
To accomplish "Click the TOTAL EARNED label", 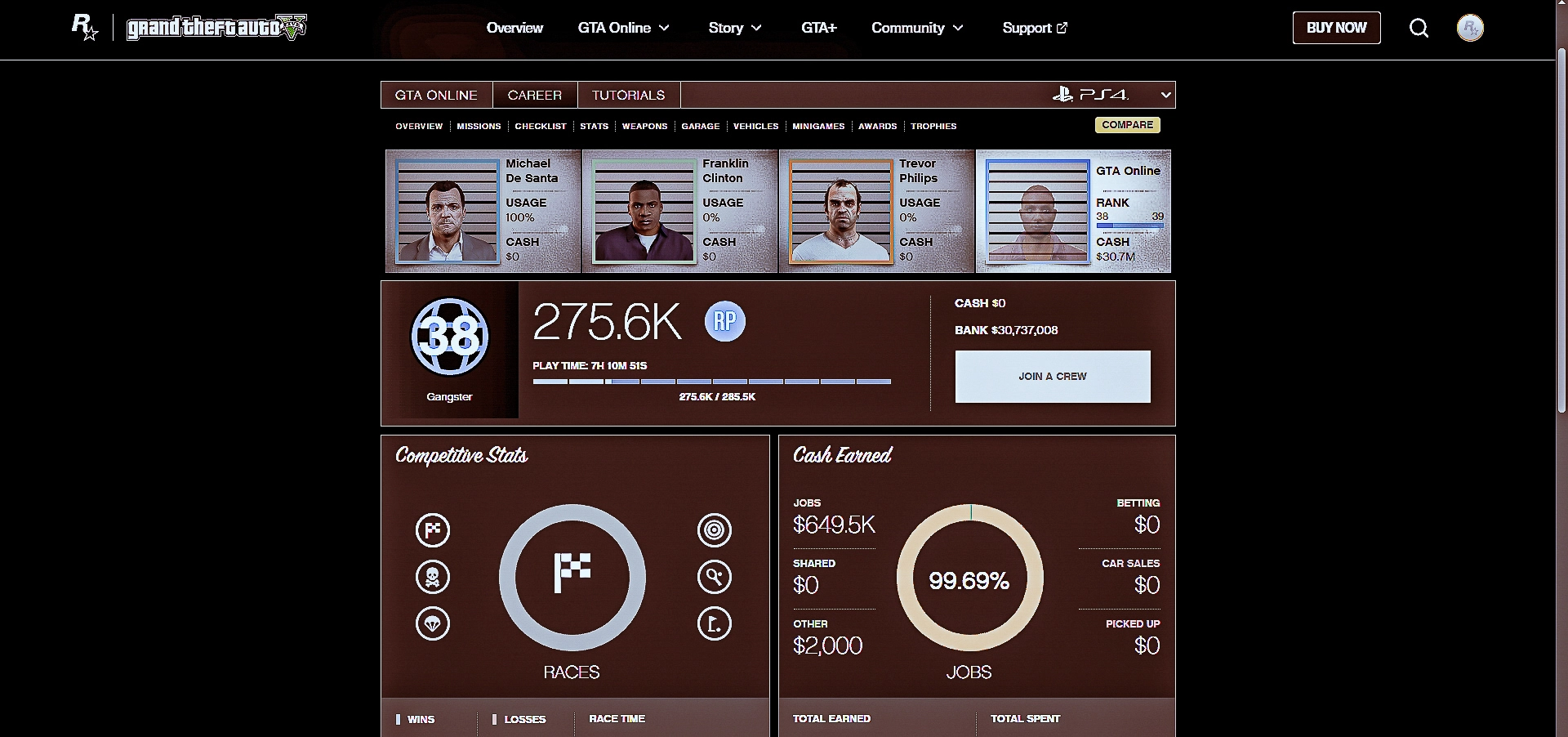I will point(831,719).
